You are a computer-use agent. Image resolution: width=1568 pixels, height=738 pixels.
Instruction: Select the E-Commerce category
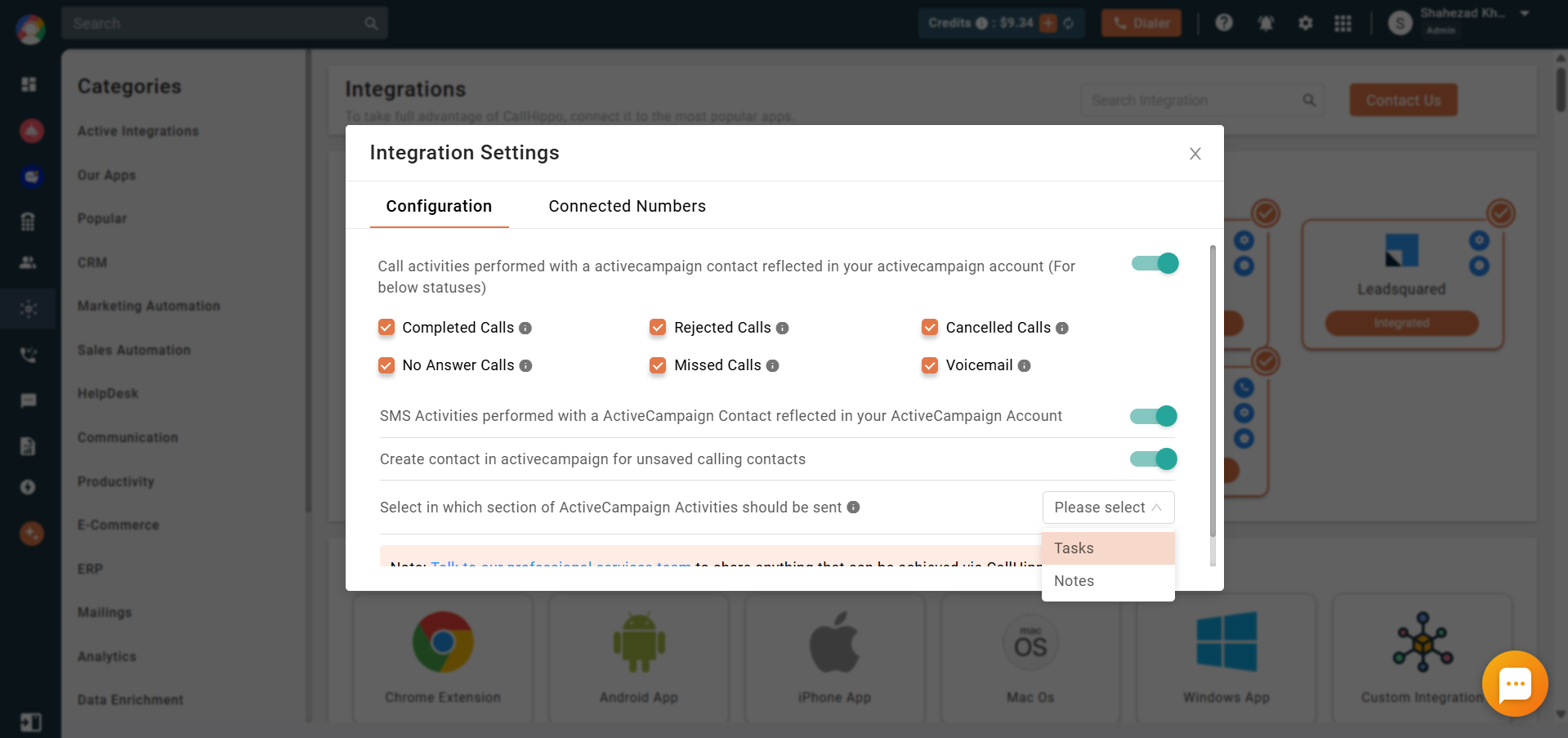coord(118,525)
